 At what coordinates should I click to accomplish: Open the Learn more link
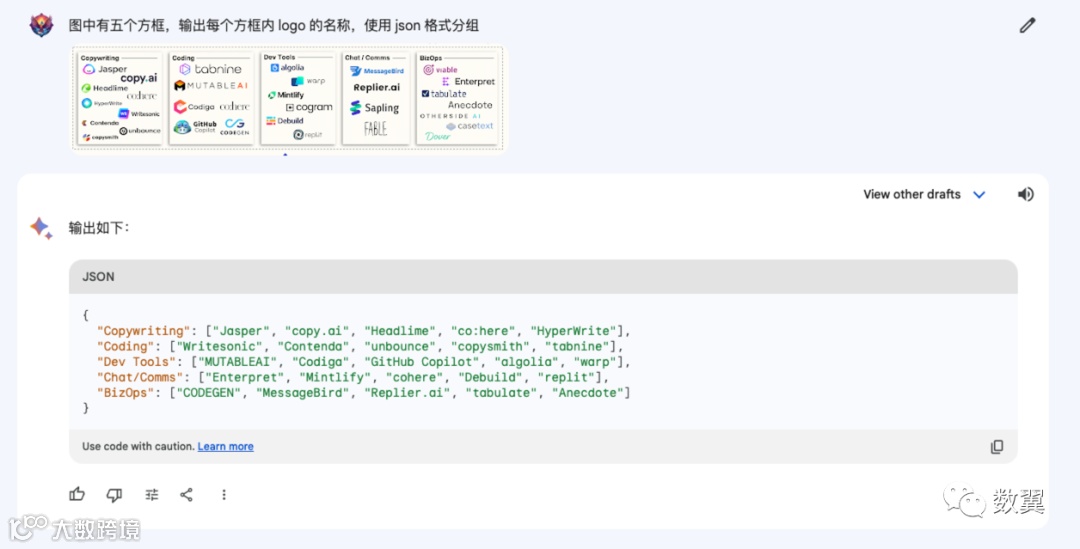(x=225, y=446)
